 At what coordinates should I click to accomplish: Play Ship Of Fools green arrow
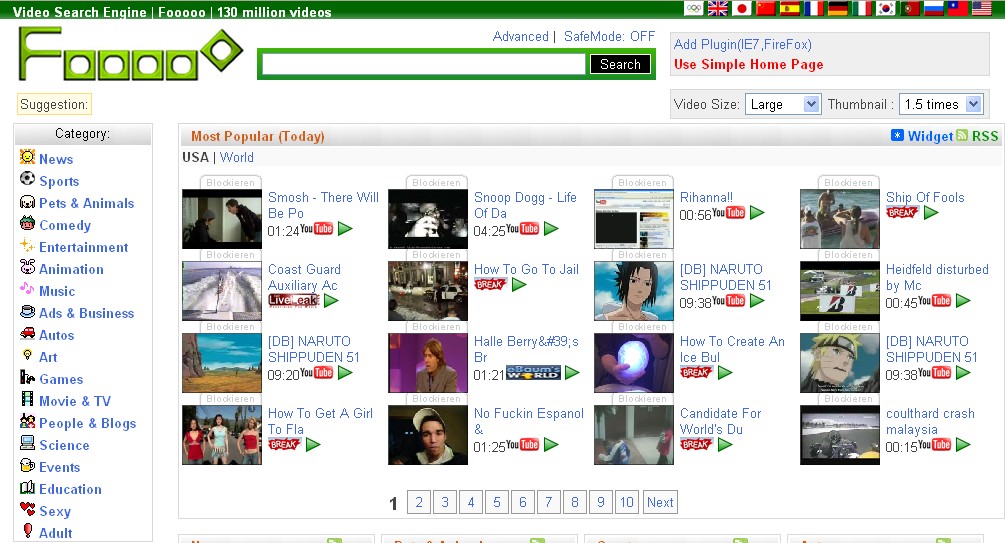point(931,212)
